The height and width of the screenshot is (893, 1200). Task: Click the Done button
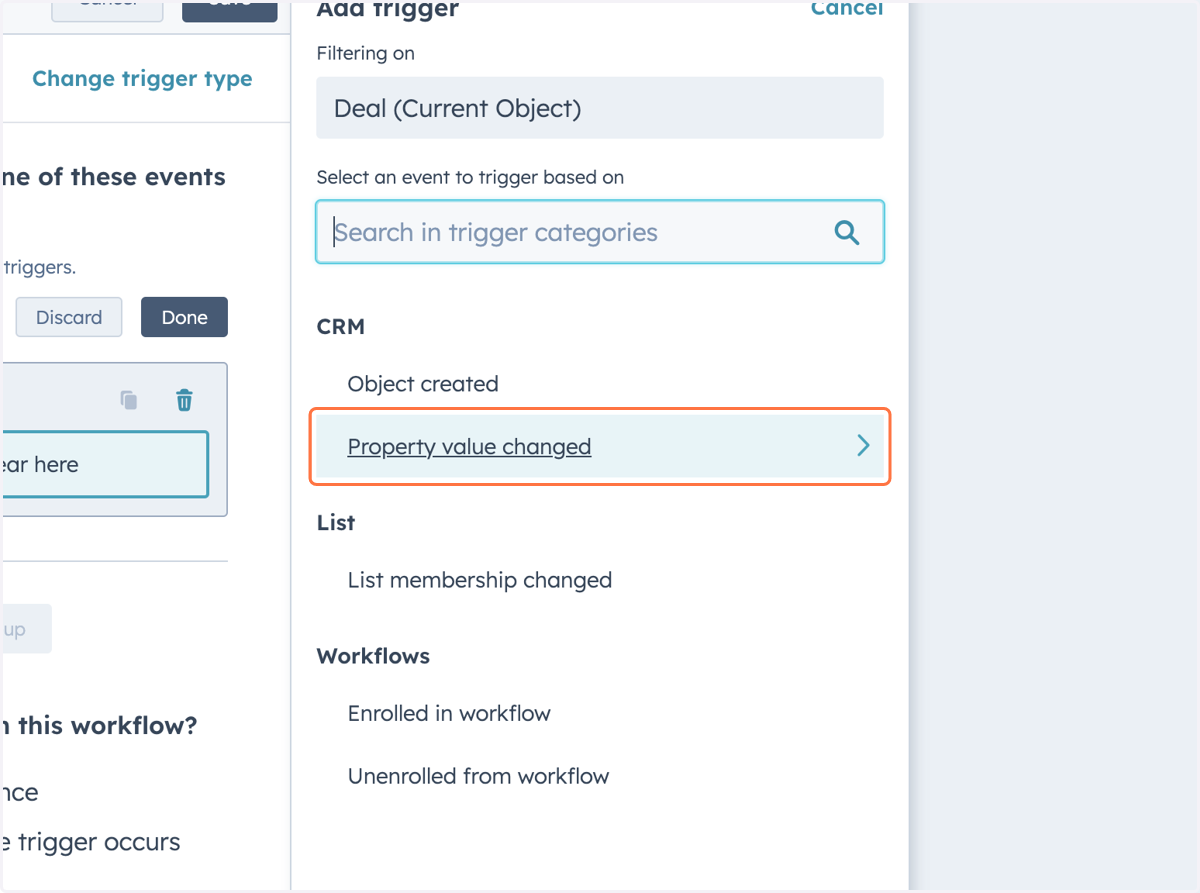tap(184, 317)
